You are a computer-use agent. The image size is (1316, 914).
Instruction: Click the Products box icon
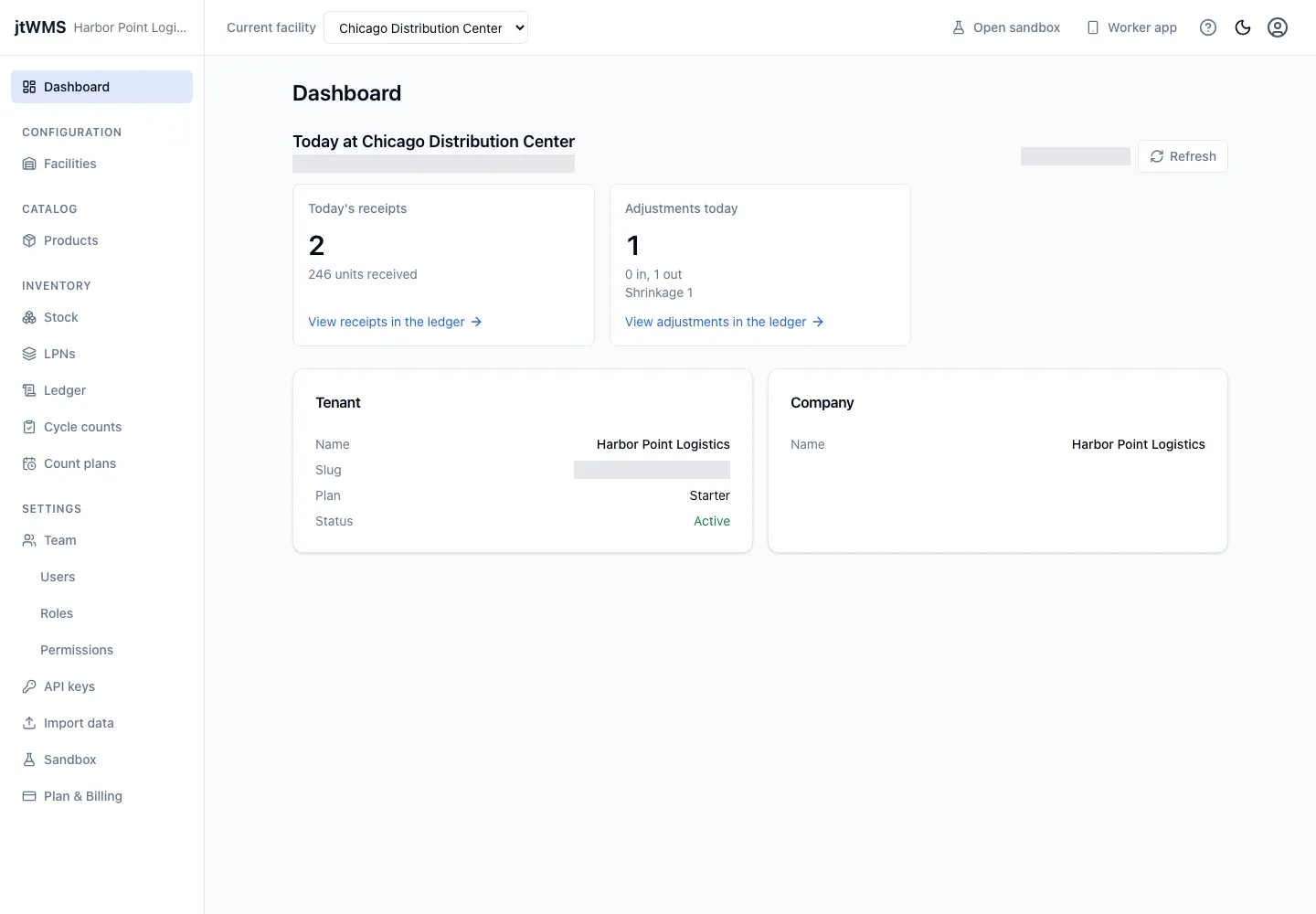pyautogui.click(x=29, y=240)
